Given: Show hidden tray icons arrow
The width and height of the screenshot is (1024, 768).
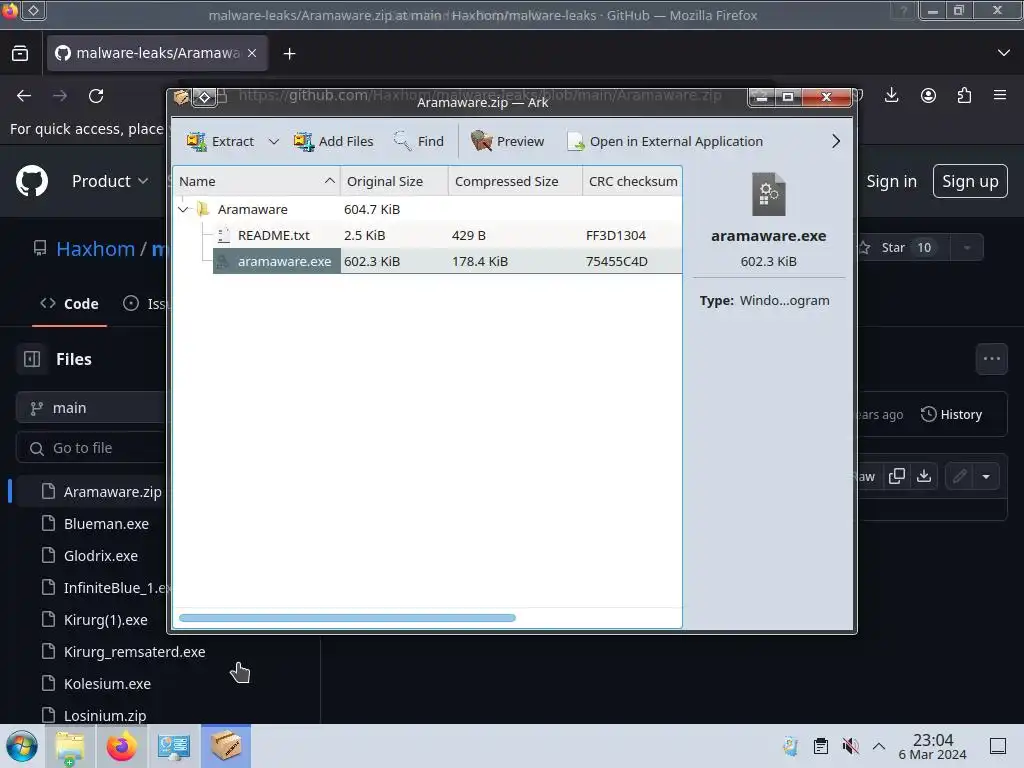Looking at the screenshot, I should (879, 746).
